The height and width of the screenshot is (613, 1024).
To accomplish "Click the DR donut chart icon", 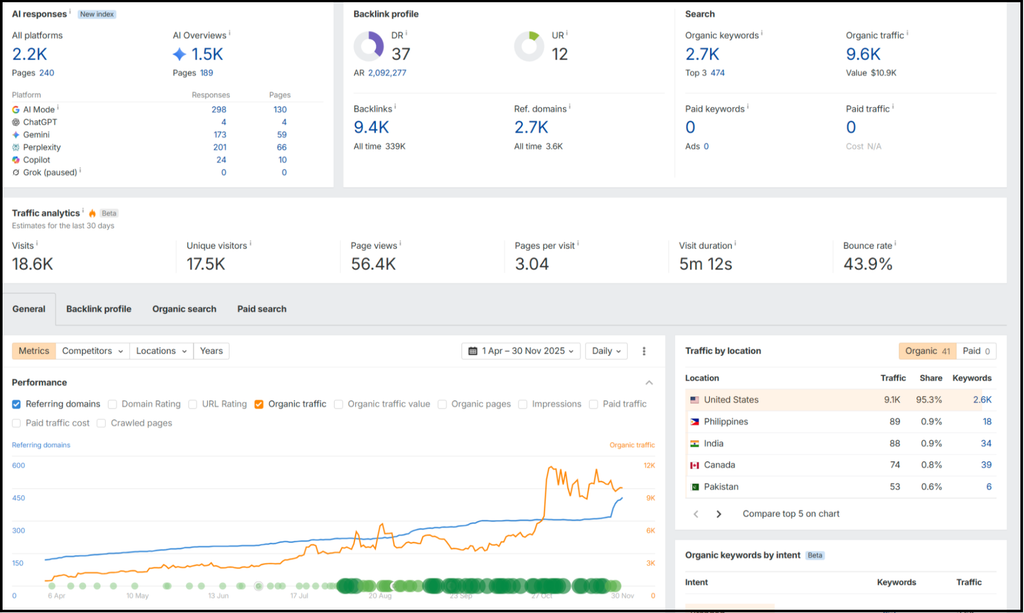I will [x=369, y=46].
